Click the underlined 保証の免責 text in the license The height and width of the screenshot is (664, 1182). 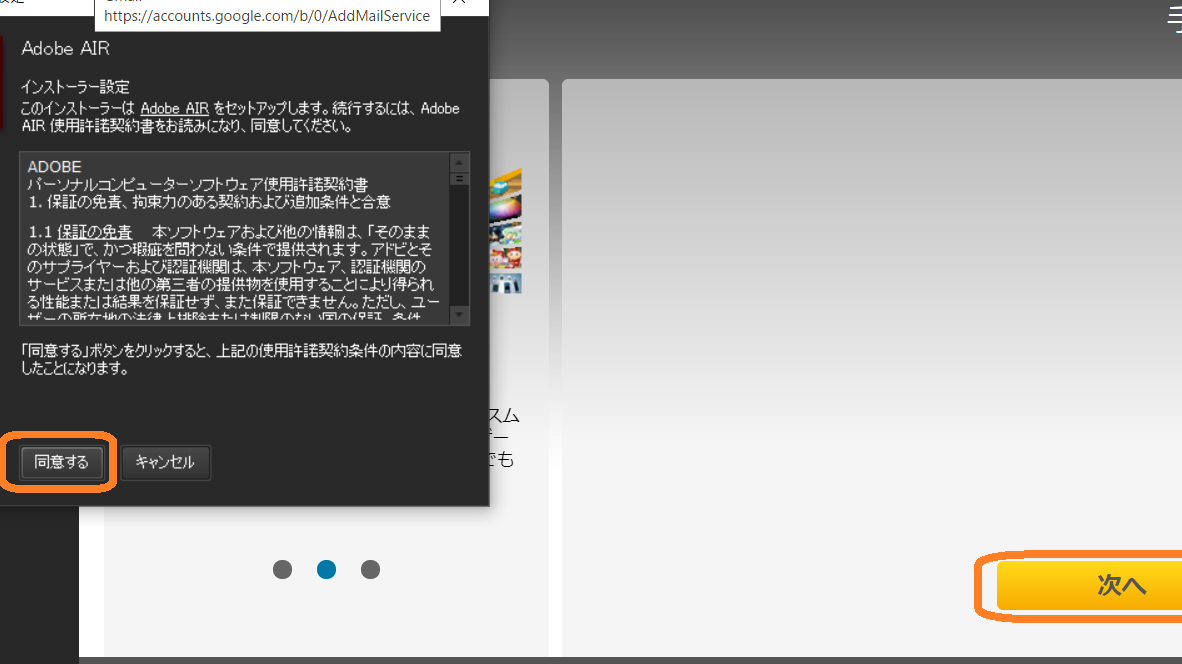94,232
